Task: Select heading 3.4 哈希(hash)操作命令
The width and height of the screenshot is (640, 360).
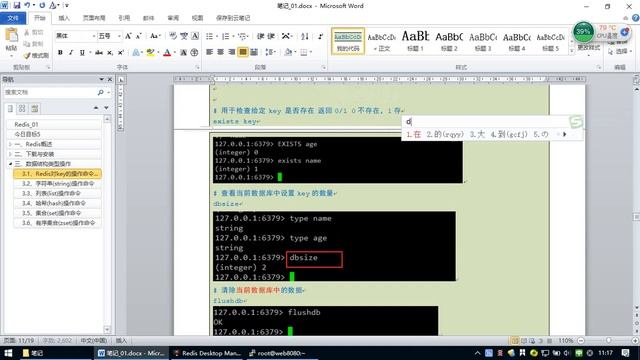Action: tap(58, 203)
